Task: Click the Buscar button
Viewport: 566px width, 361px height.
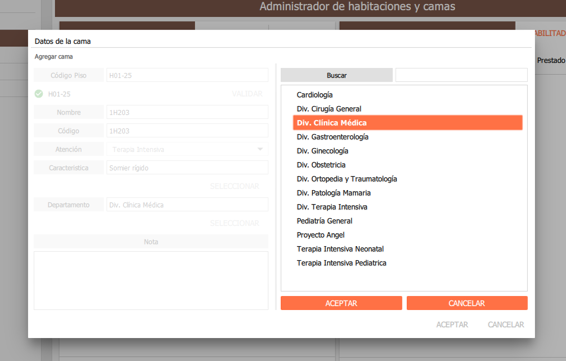Action: click(336, 75)
